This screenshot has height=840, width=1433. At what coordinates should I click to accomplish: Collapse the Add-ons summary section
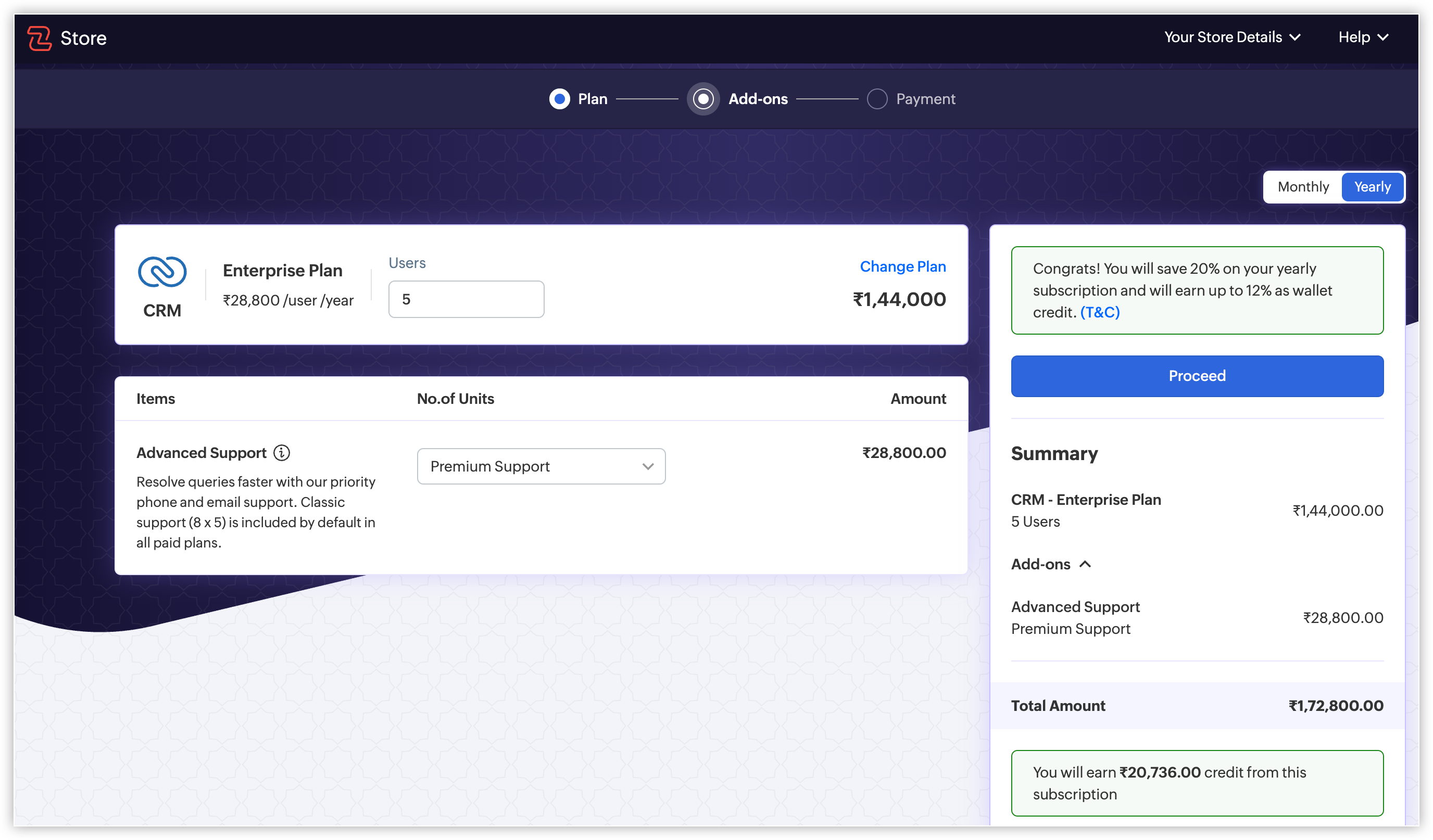tap(1085, 564)
